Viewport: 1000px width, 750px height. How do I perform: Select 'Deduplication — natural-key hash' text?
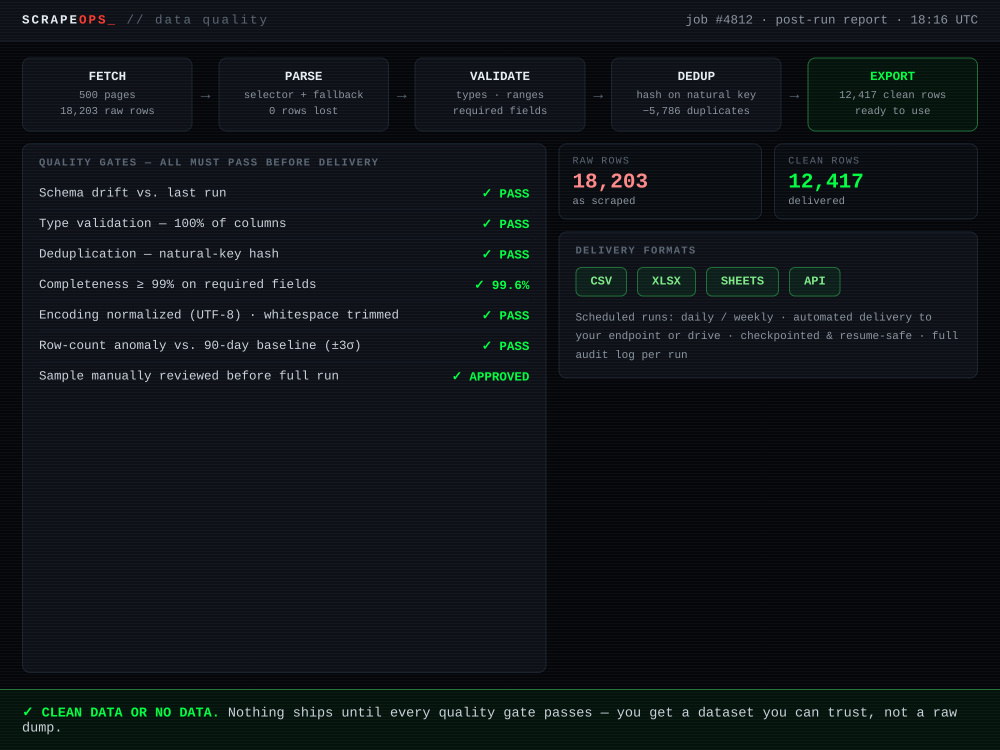click(159, 254)
